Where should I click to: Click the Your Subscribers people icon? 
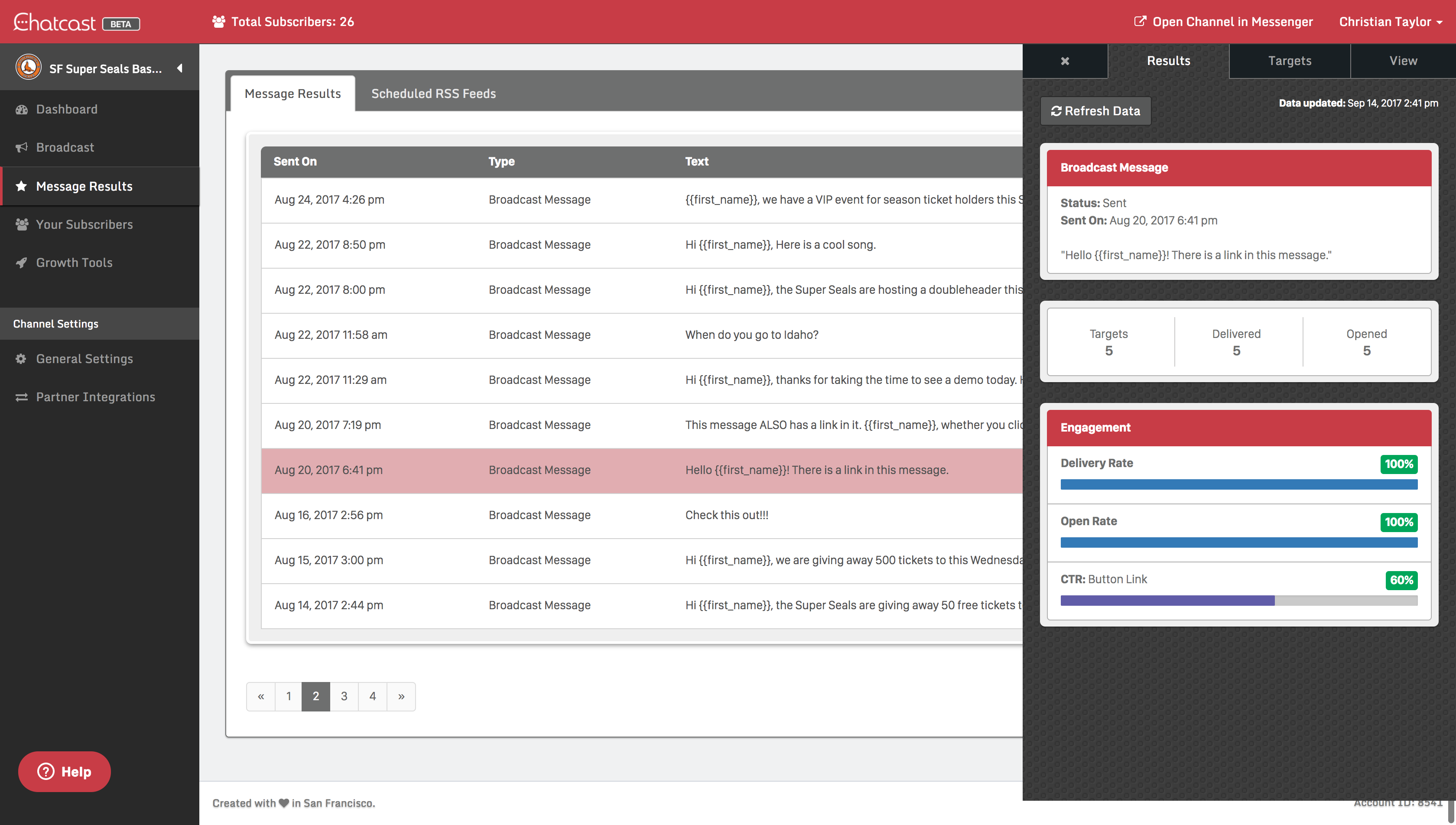click(22, 224)
